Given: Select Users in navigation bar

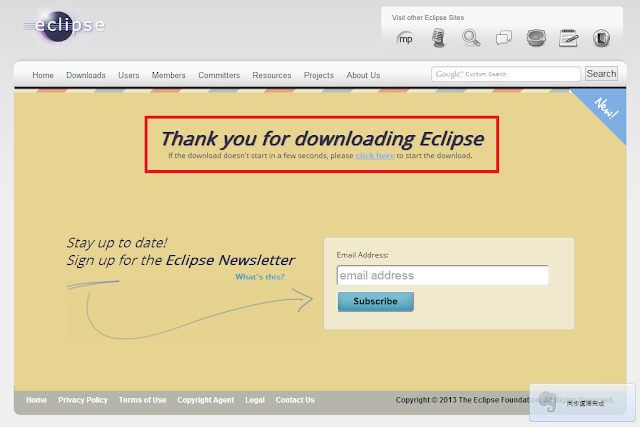Looking at the screenshot, I should tap(129, 75).
